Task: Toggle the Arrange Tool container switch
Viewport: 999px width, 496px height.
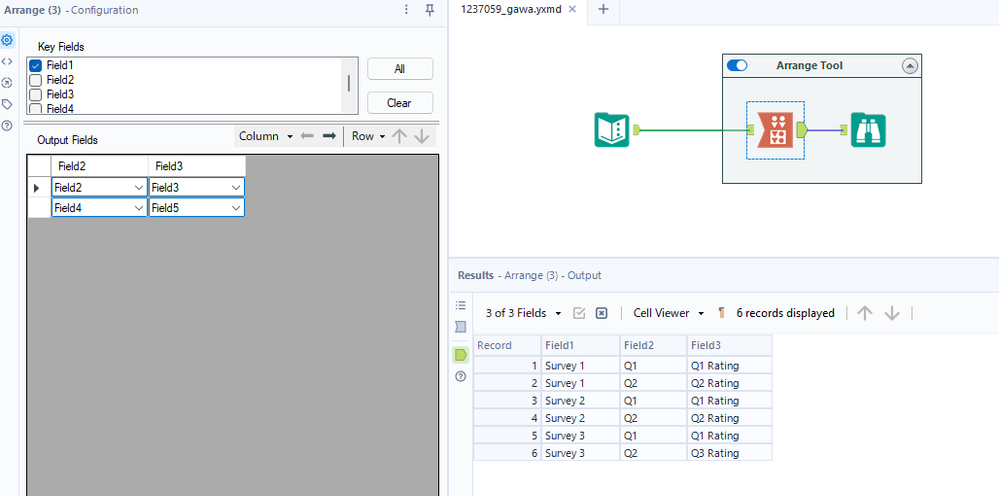Action: click(x=737, y=66)
